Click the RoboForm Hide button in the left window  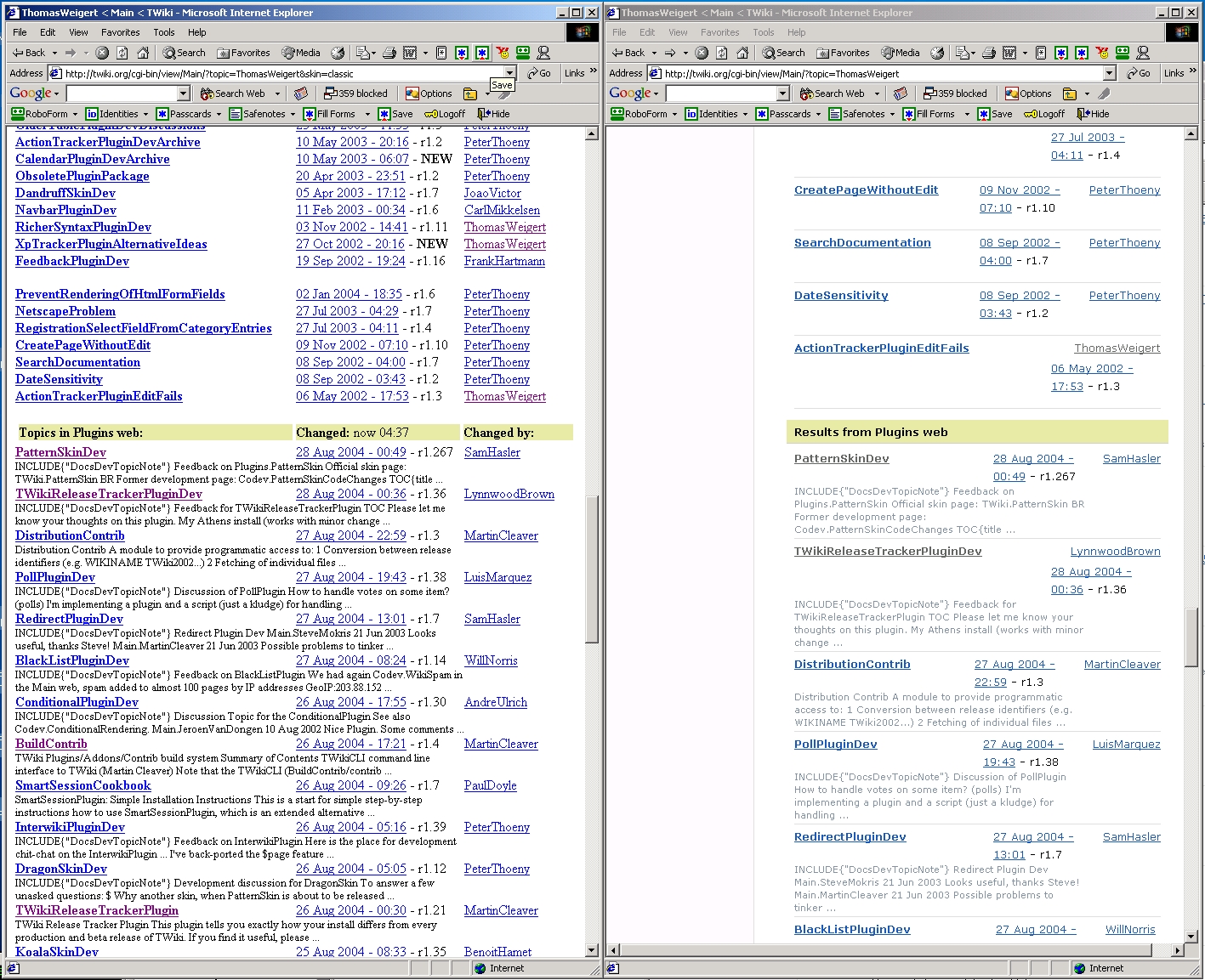pos(494,114)
